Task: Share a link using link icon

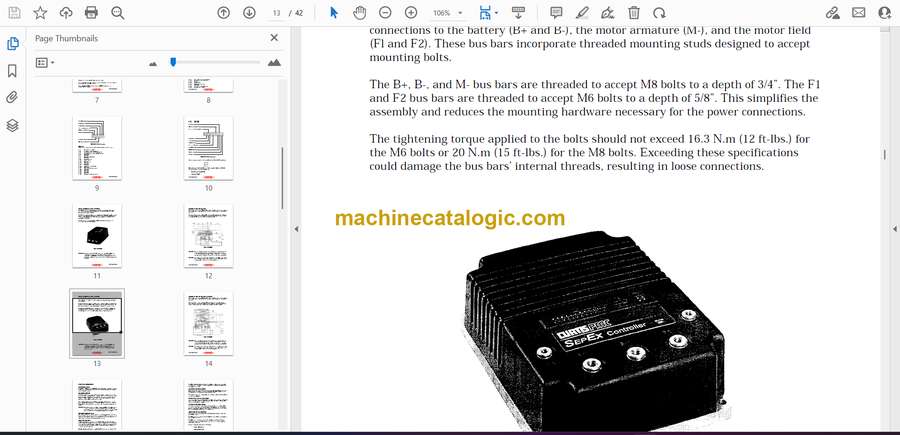Action: point(832,13)
